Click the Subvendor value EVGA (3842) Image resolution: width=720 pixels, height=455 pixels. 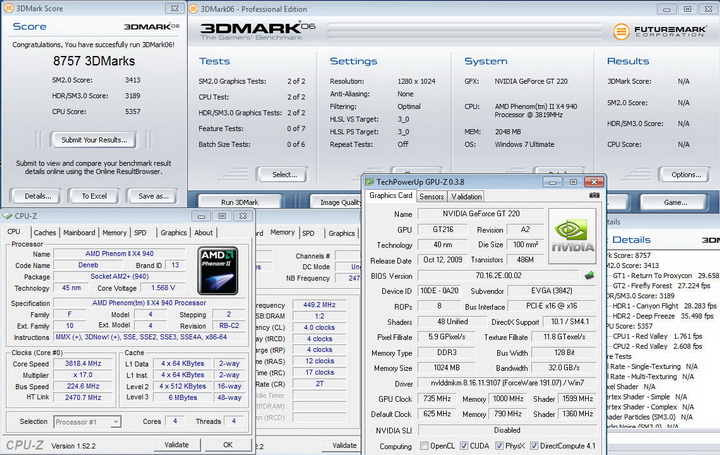pyautogui.click(x=551, y=291)
